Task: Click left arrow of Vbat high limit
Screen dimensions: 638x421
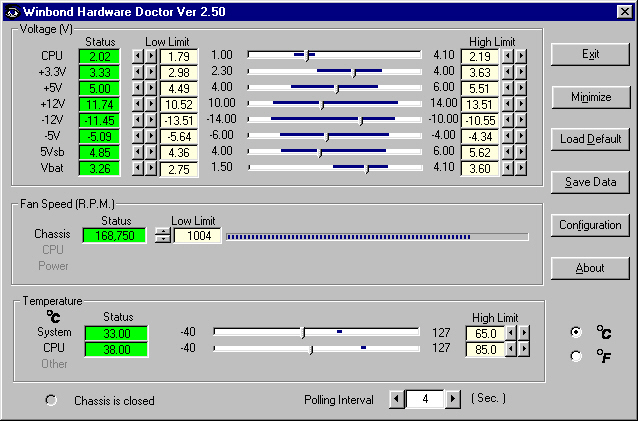Action: pyautogui.click(x=508, y=169)
